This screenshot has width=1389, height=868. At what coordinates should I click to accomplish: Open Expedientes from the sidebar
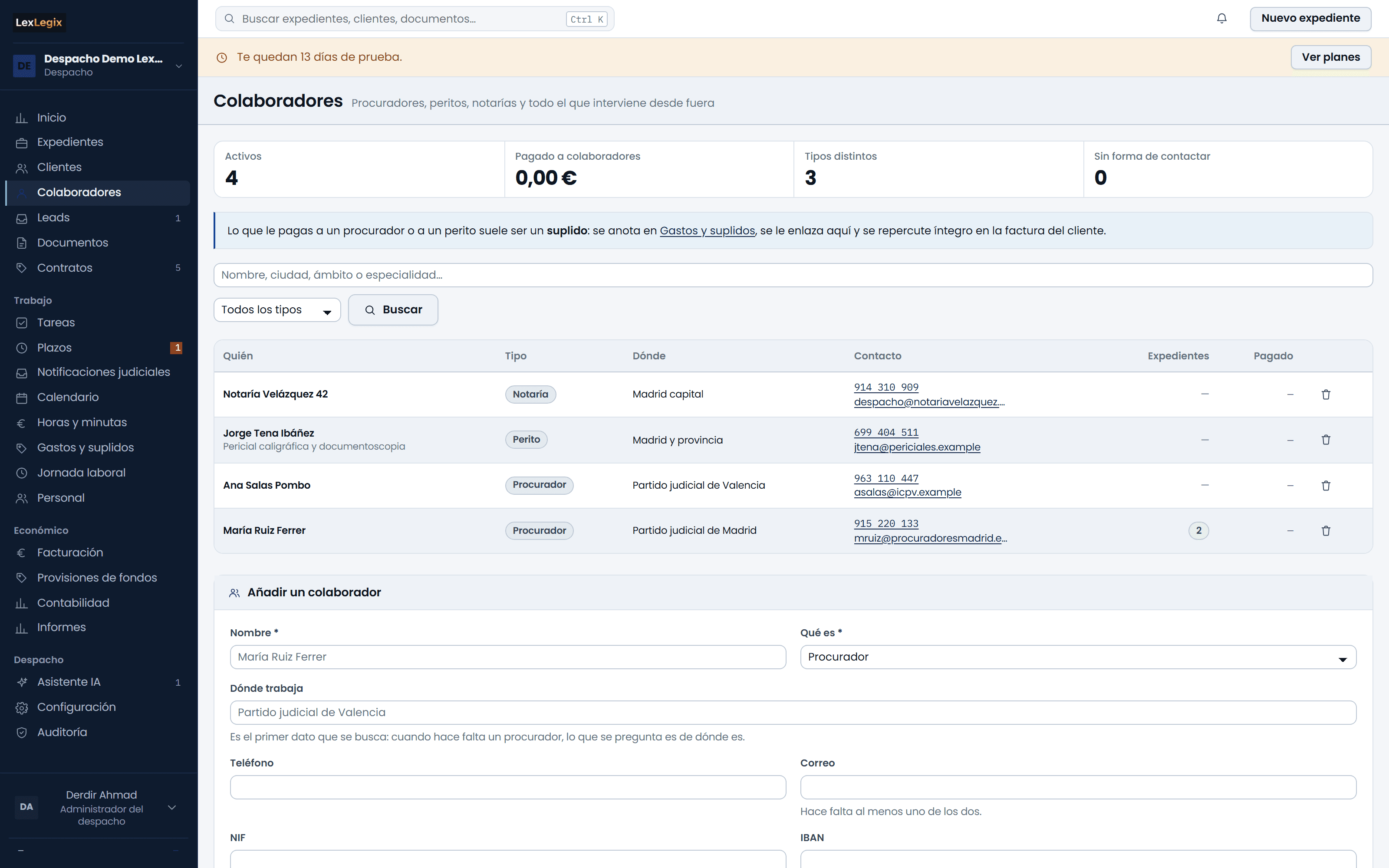coord(98,142)
